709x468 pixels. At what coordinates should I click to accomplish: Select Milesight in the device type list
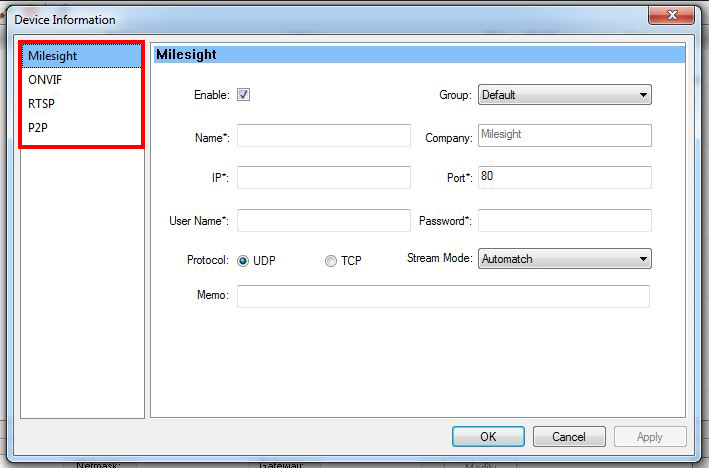pos(81,56)
